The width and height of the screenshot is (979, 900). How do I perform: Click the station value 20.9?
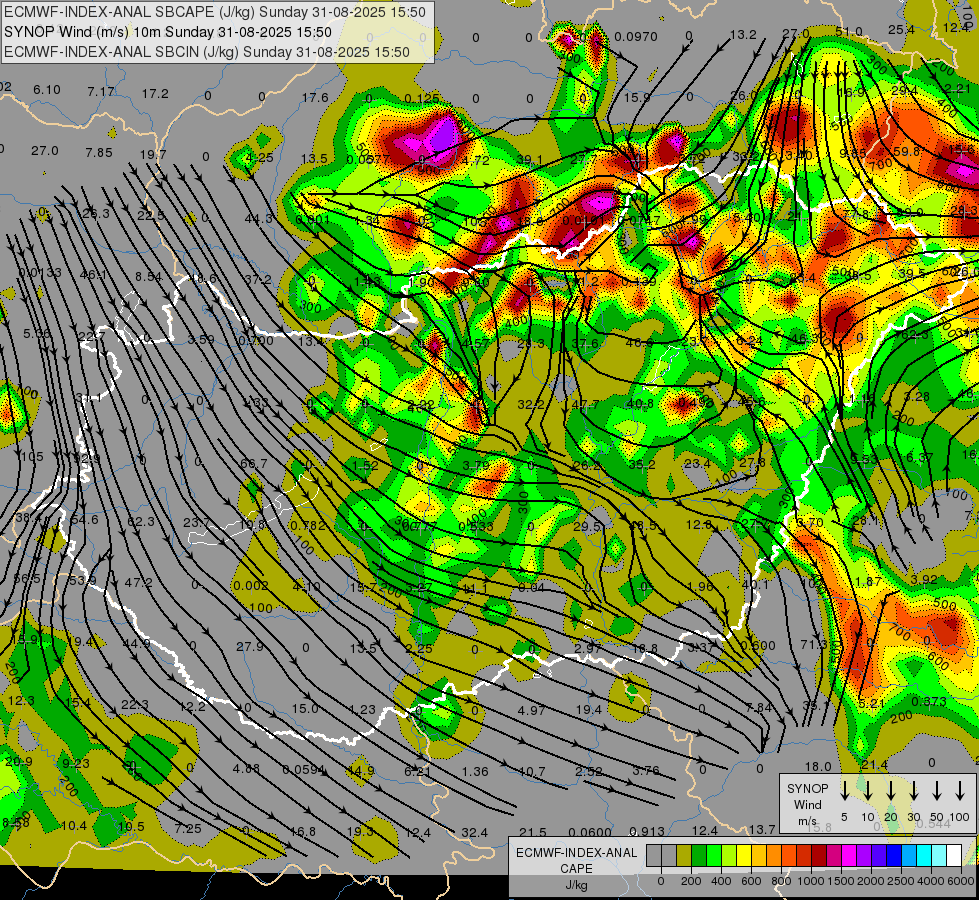[x=19, y=761]
